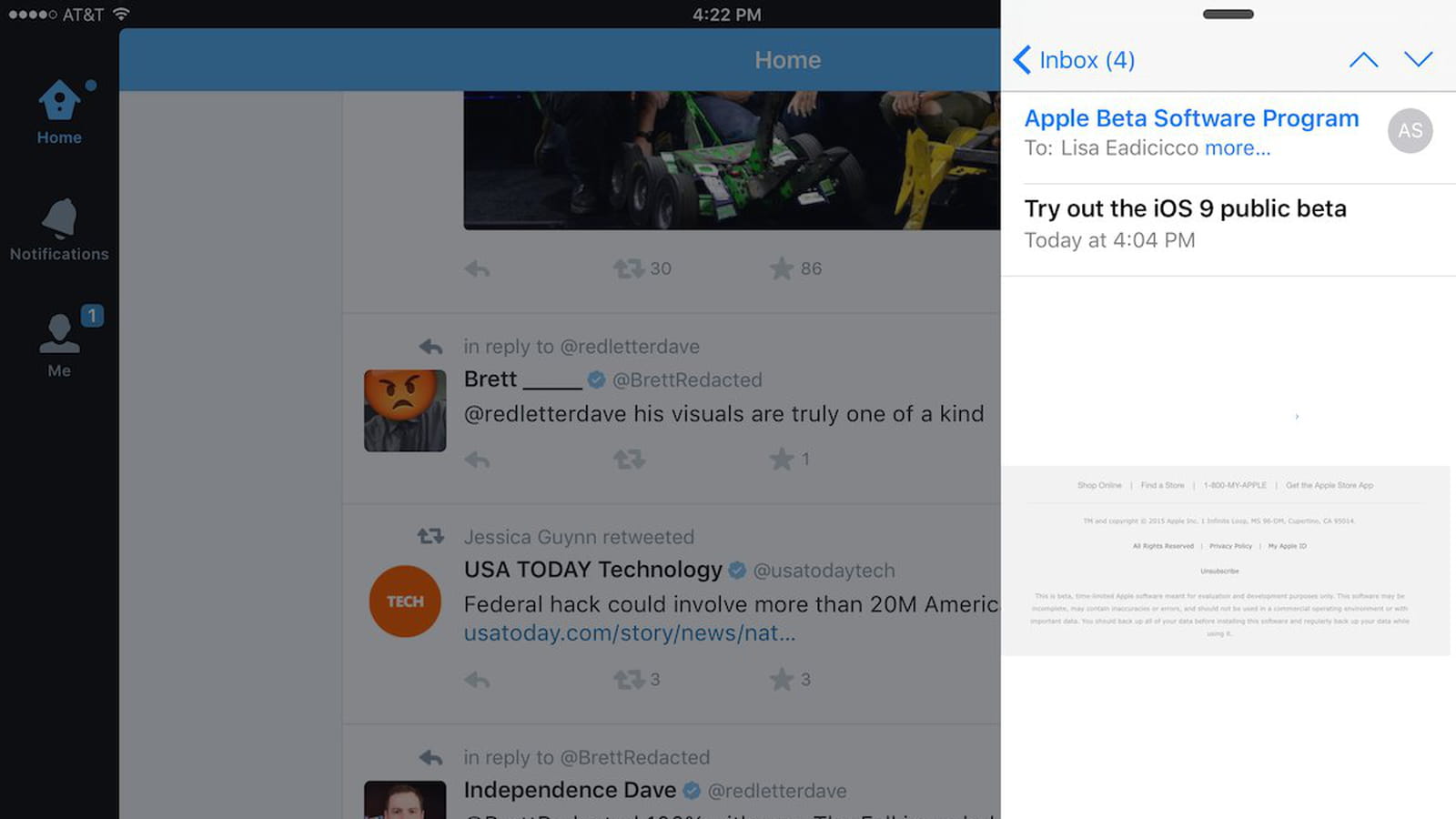The image size is (1456, 819).
Task: Open the @BrettRedacted handle
Action: point(687,380)
